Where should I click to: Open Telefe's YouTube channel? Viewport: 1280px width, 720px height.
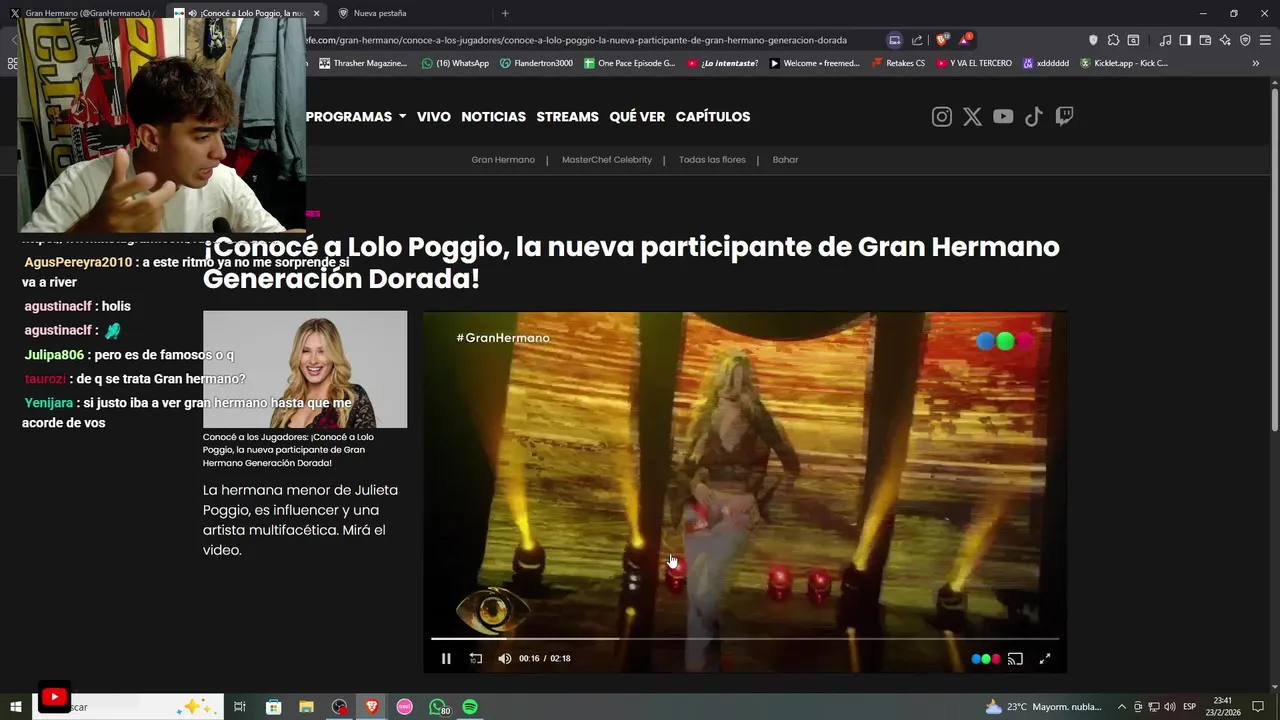[1003, 117]
